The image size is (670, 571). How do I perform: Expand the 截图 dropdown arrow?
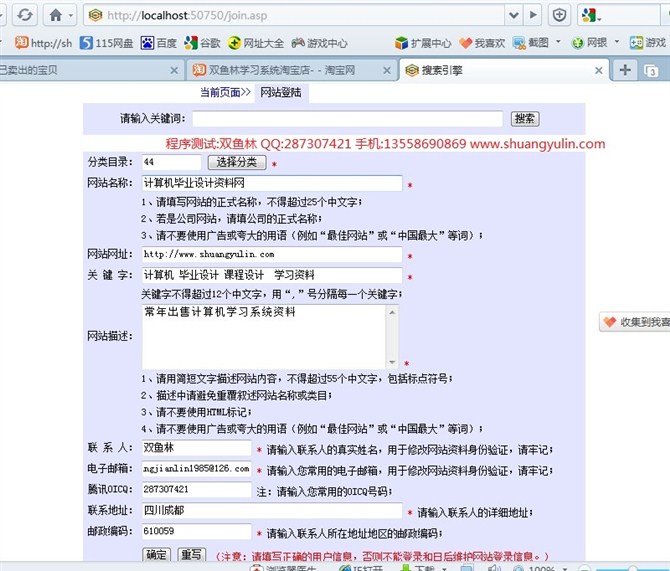coord(558,42)
